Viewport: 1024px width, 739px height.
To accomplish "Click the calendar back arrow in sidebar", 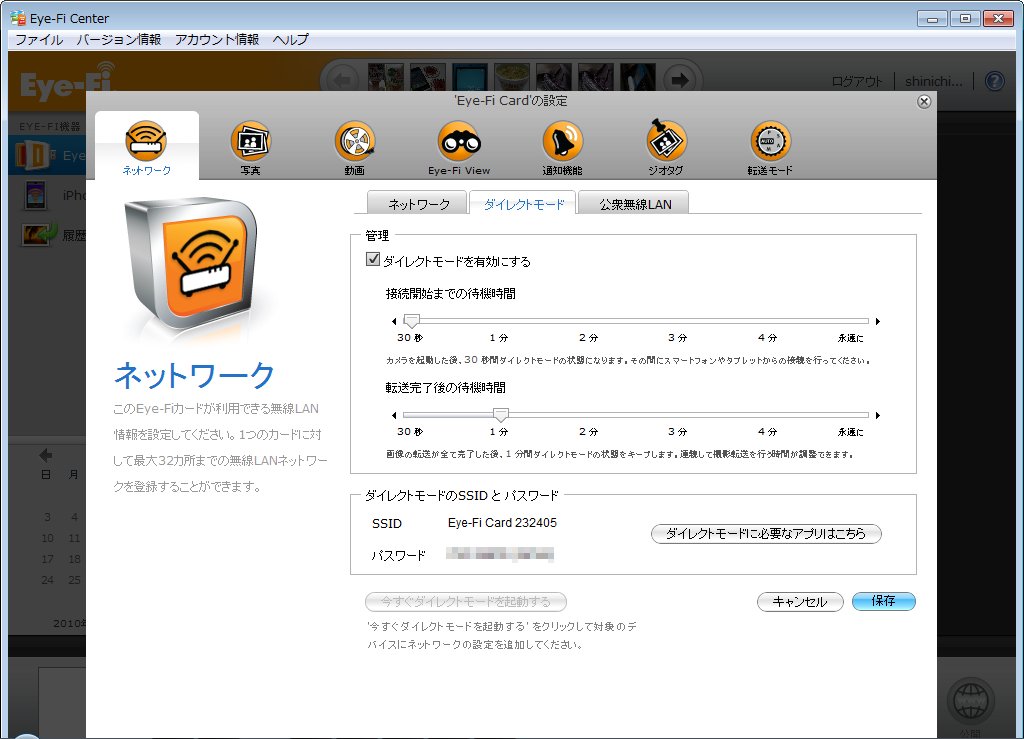I will [46, 455].
